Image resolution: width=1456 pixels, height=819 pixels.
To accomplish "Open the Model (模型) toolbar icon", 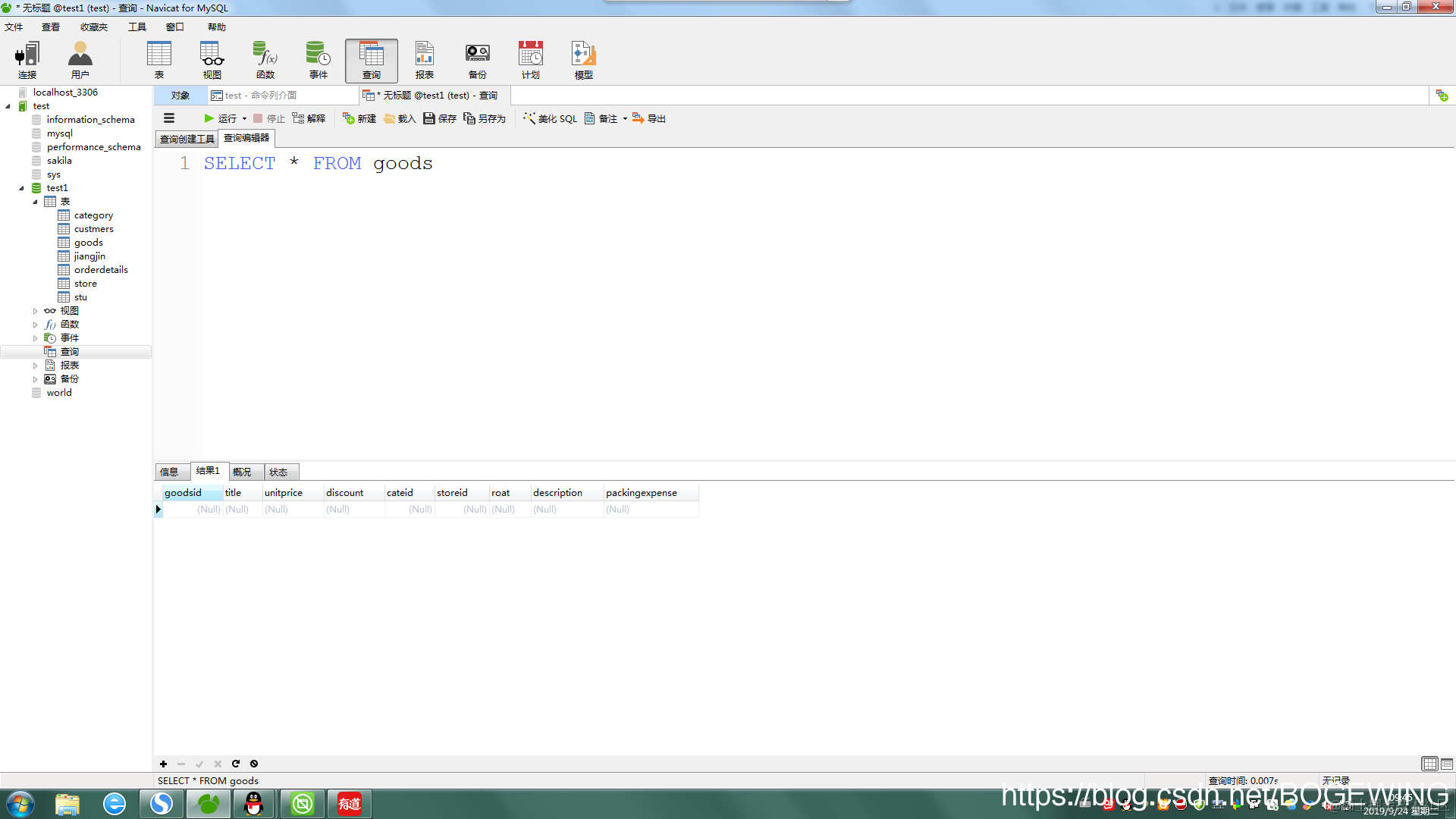I will [x=584, y=60].
